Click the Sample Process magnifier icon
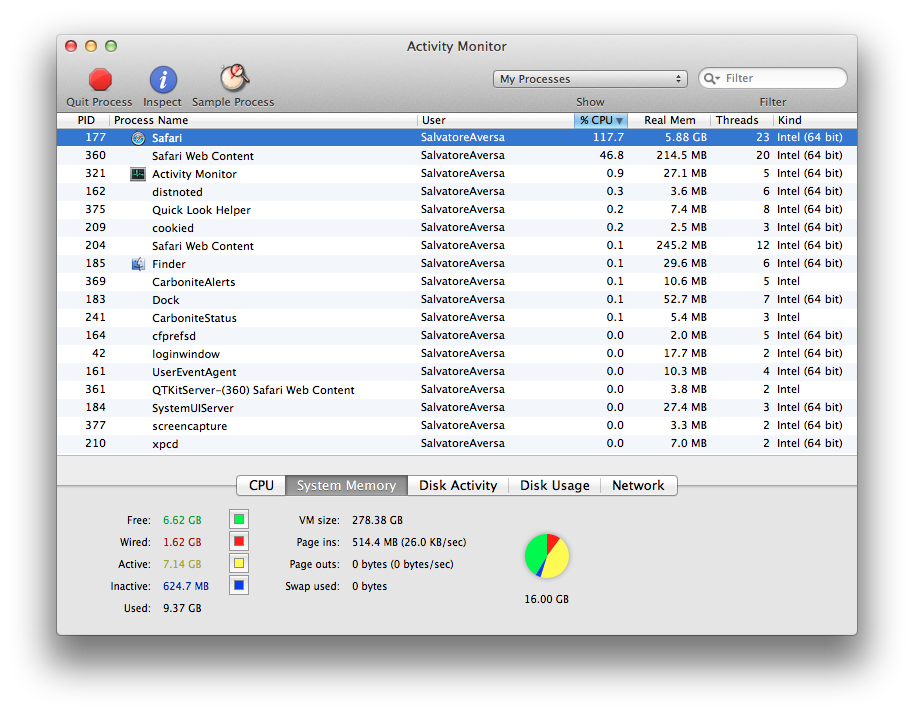 [234, 78]
